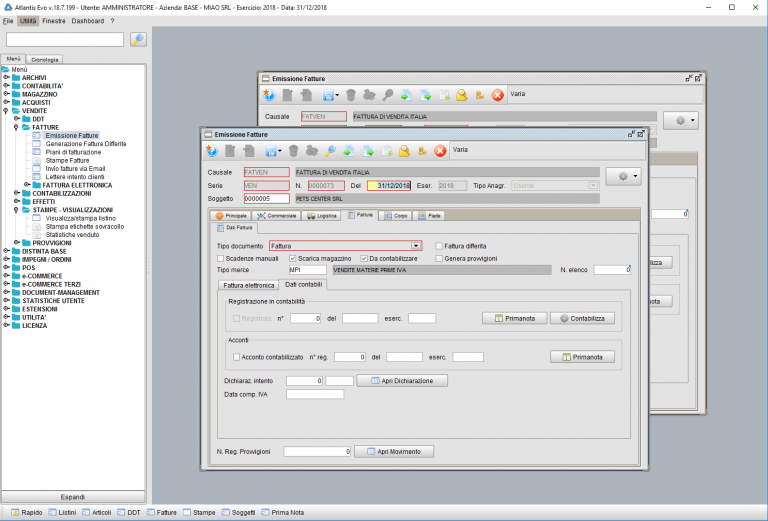
Task: Switch to the Corpo tab
Action: (396, 215)
